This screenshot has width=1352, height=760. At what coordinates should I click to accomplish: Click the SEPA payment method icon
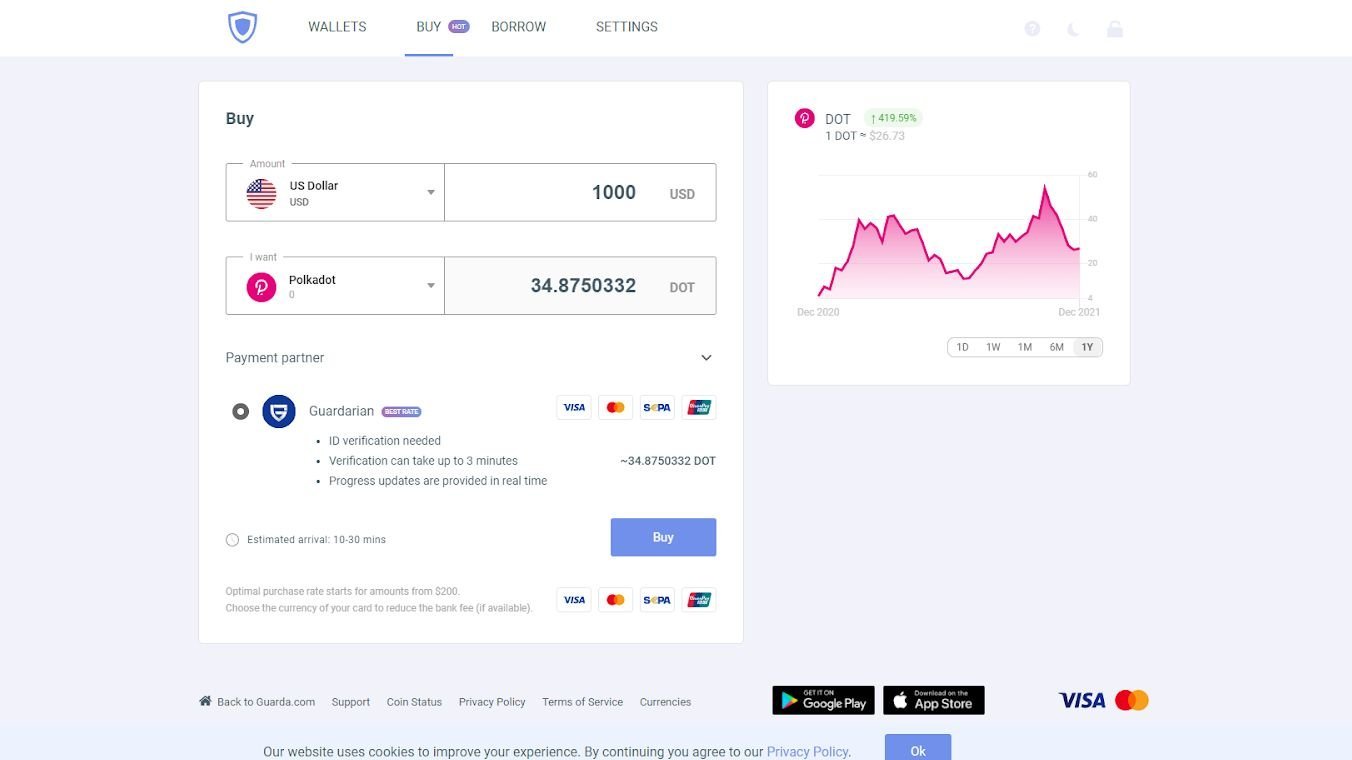pos(657,407)
